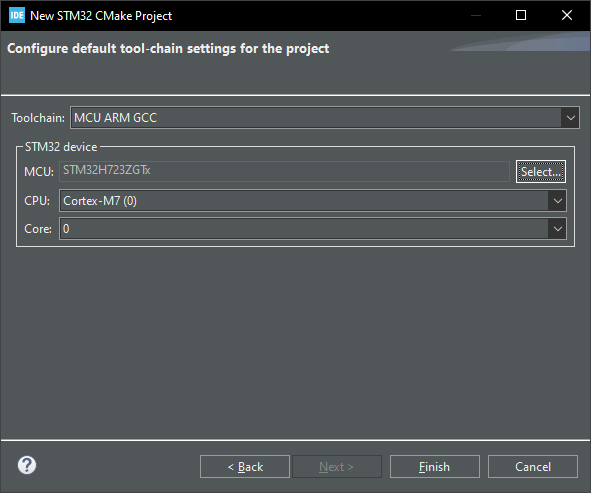Image resolution: width=591 pixels, height=493 pixels.
Task: Click the MCU ARM GCC combo box text
Action: click(x=115, y=118)
